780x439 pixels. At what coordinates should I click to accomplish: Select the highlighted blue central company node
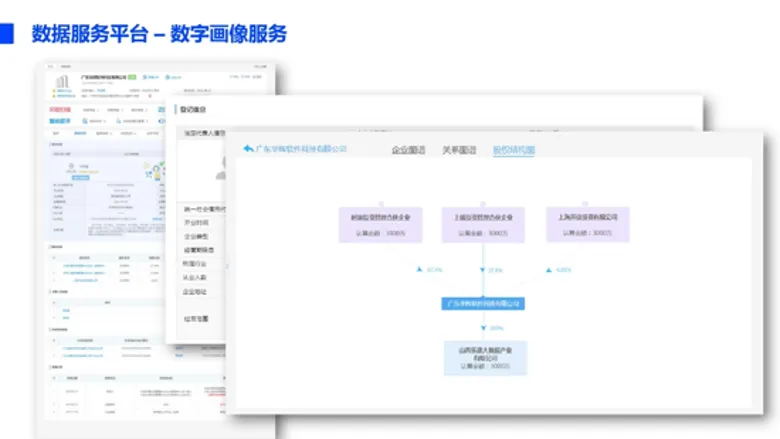click(483, 303)
